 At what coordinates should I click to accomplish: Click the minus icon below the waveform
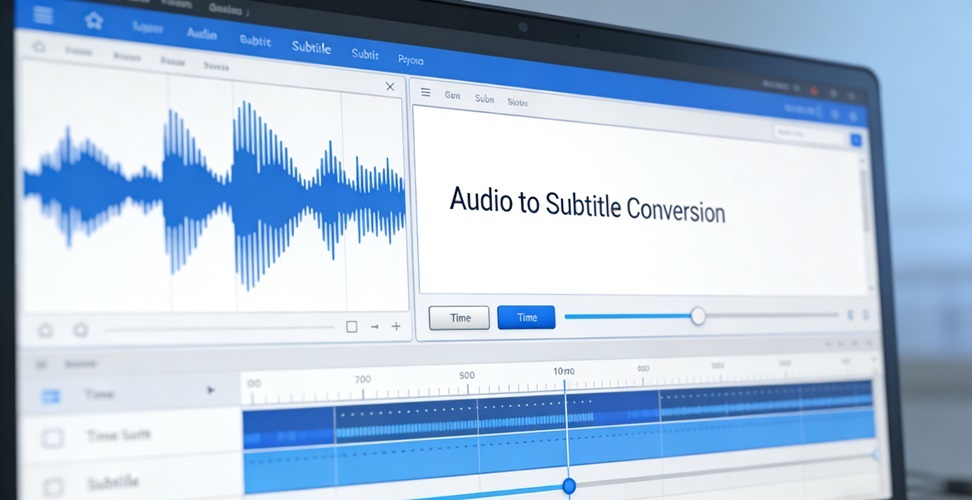pyautogui.click(x=374, y=327)
